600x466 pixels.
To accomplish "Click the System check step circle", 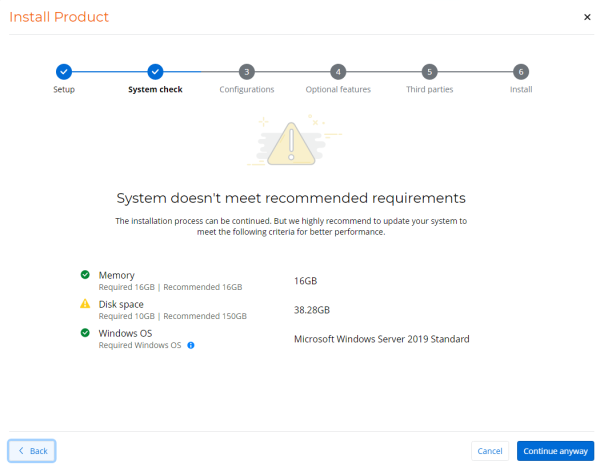I will click(155, 72).
